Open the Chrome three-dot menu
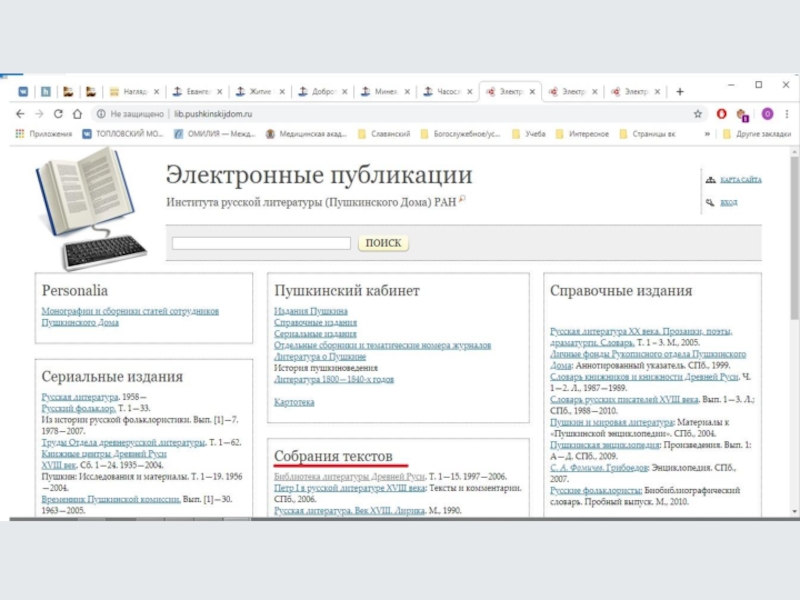Image resolution: width=800 pixels, height=600 pixels. [x=787, y=114]
